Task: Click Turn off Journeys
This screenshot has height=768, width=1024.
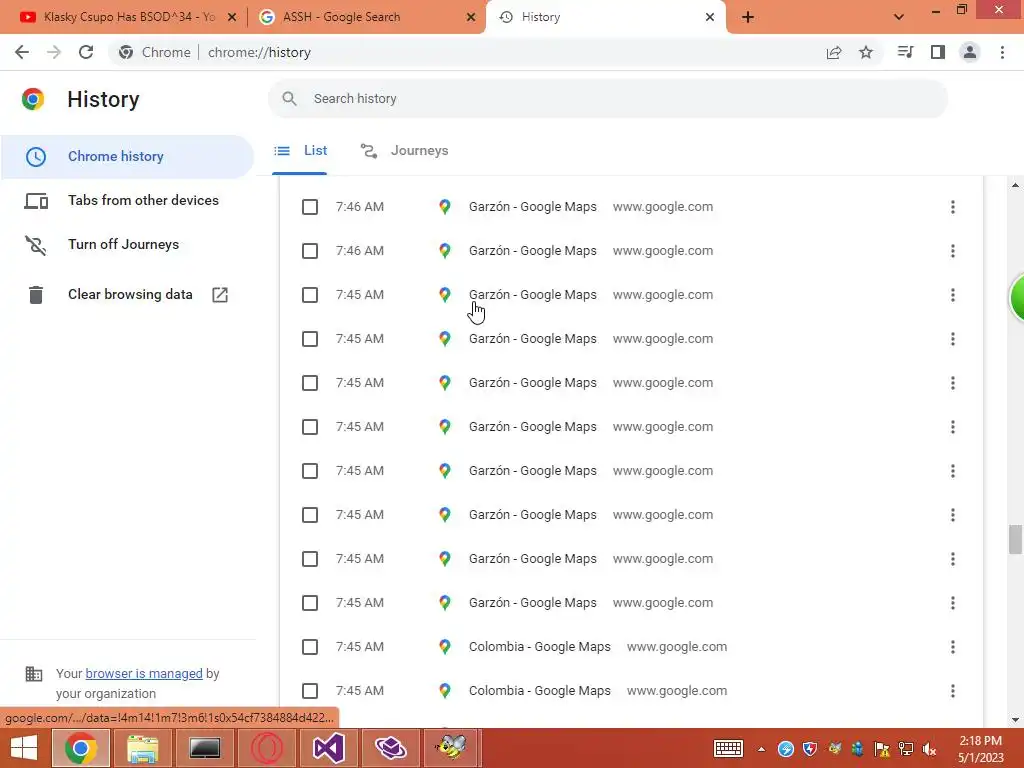Action: coord(127,244)
